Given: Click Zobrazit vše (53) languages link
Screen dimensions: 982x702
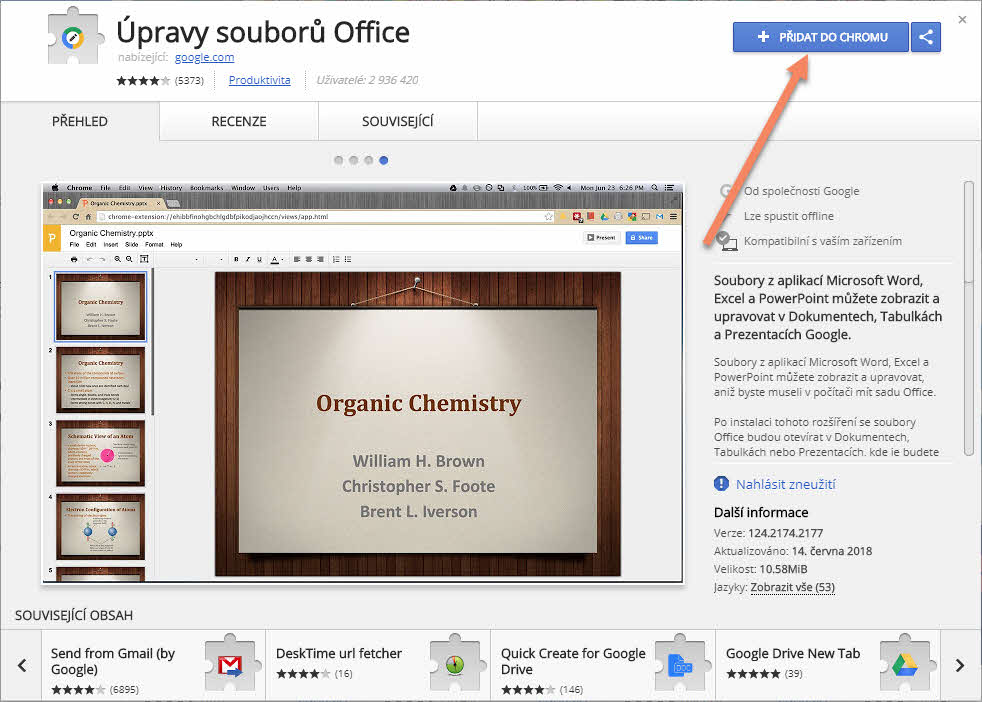Looking at the screenshot, I should 792,587.
